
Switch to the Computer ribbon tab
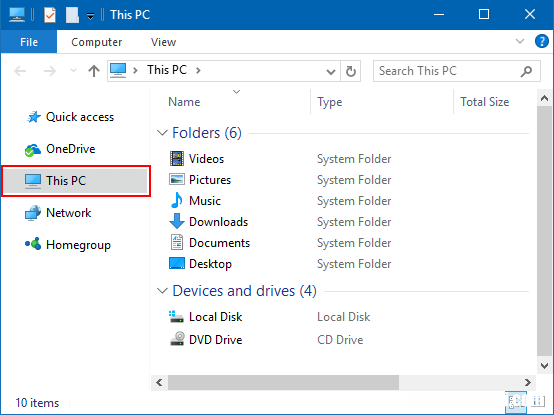[x=96, y=42]
